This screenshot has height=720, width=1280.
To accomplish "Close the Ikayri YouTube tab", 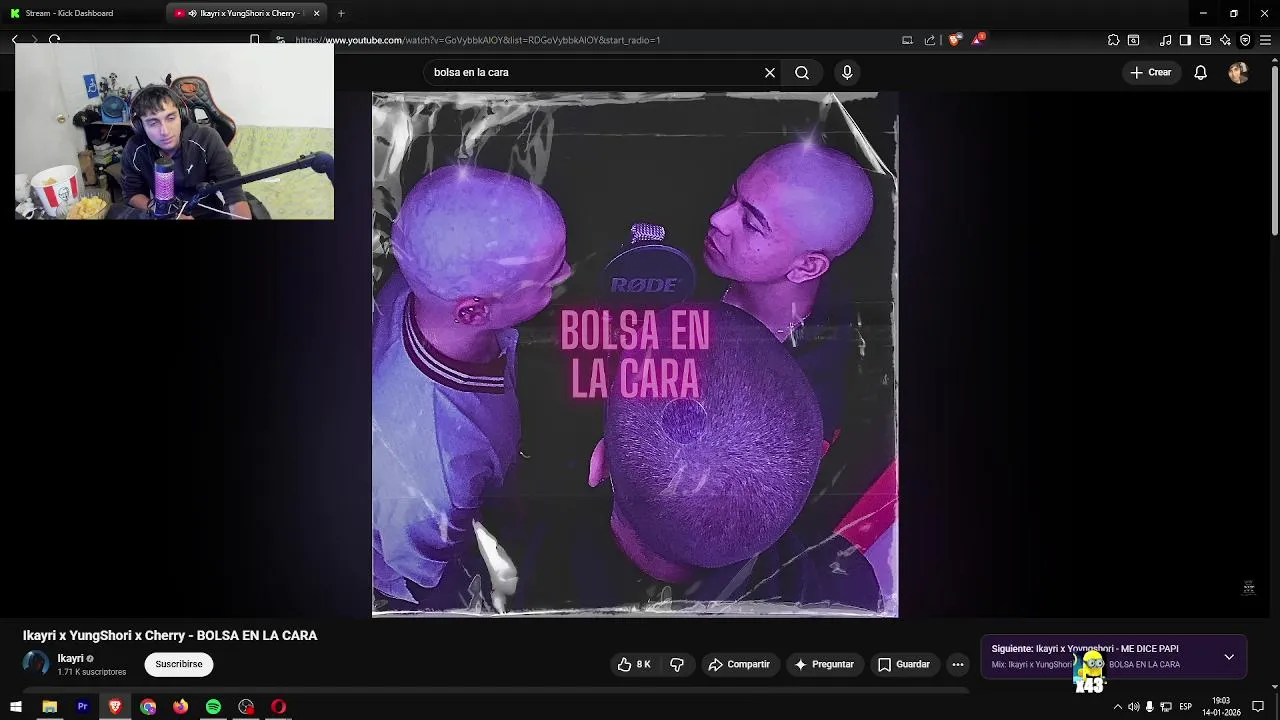I will [317, 13].
